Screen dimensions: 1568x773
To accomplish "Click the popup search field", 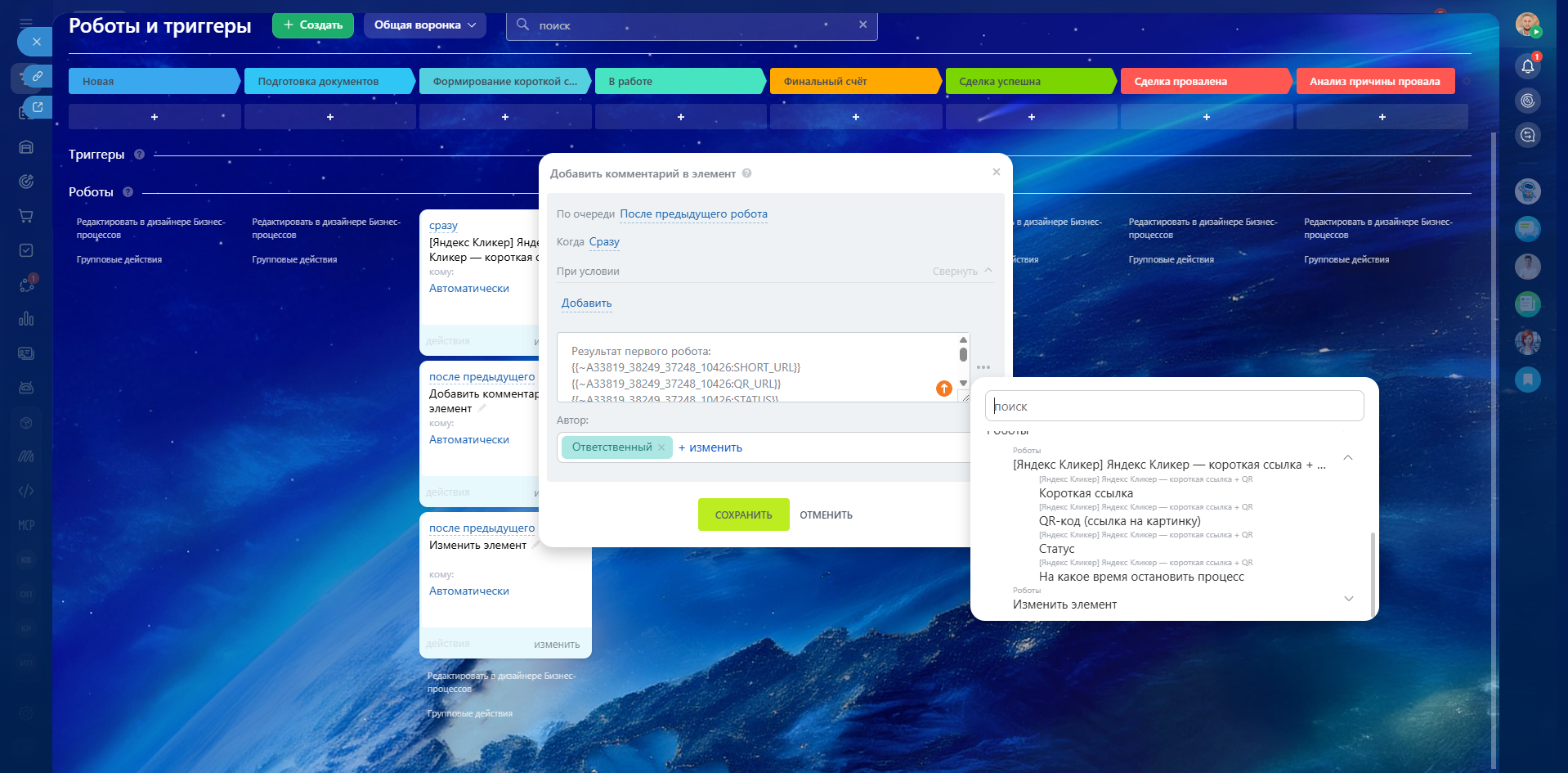I will coord(1174,406).
